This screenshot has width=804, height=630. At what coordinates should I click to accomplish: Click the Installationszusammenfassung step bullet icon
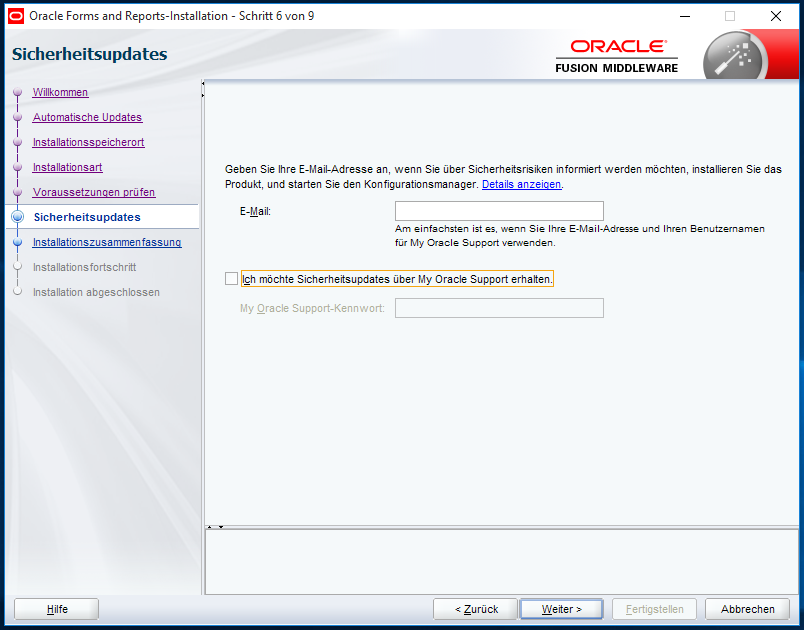(18, 242)
